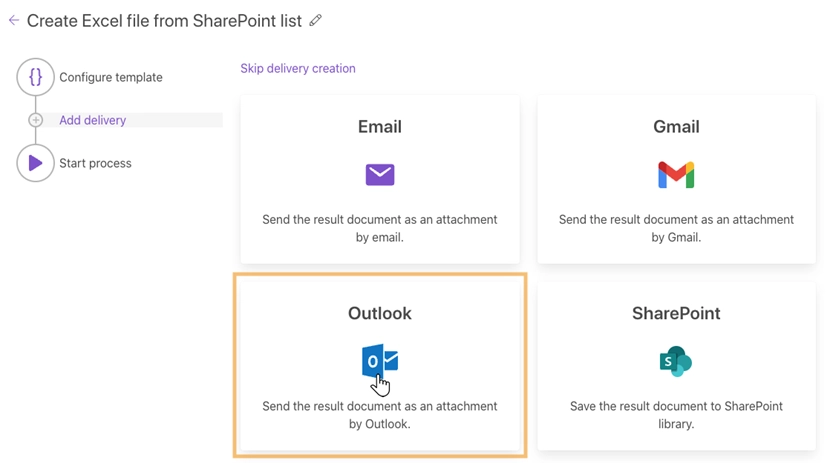Choose the Gmail logo icon
Image resolution: width=830 pixels, height=464 pixels.
click(x=676, y=175)
